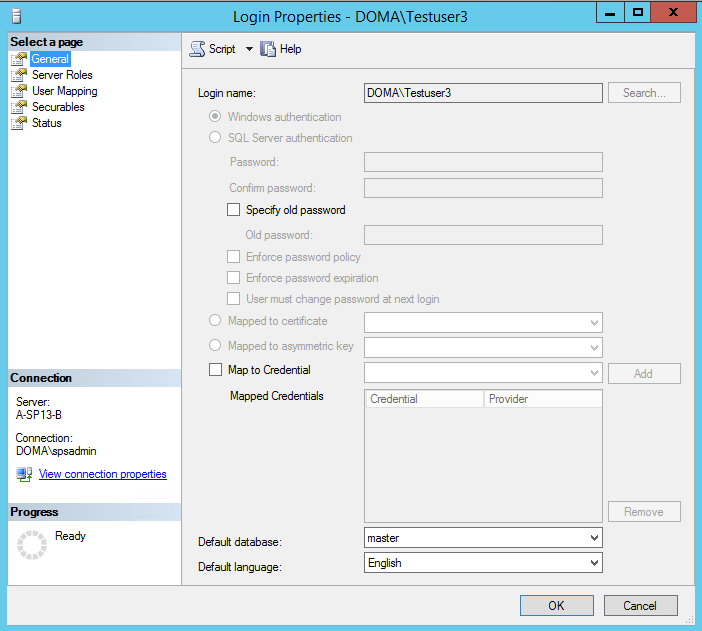Open the Default database dropdown
This screenshot has height=631, width=702.
[594, 538]
